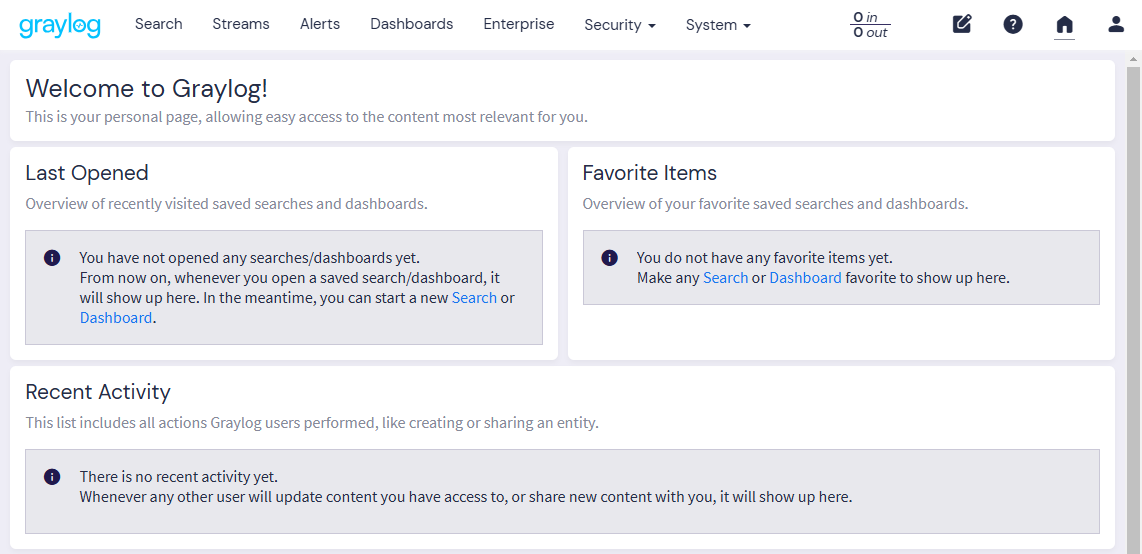Open Dashboards from the top navigation

tap(411, 24)
